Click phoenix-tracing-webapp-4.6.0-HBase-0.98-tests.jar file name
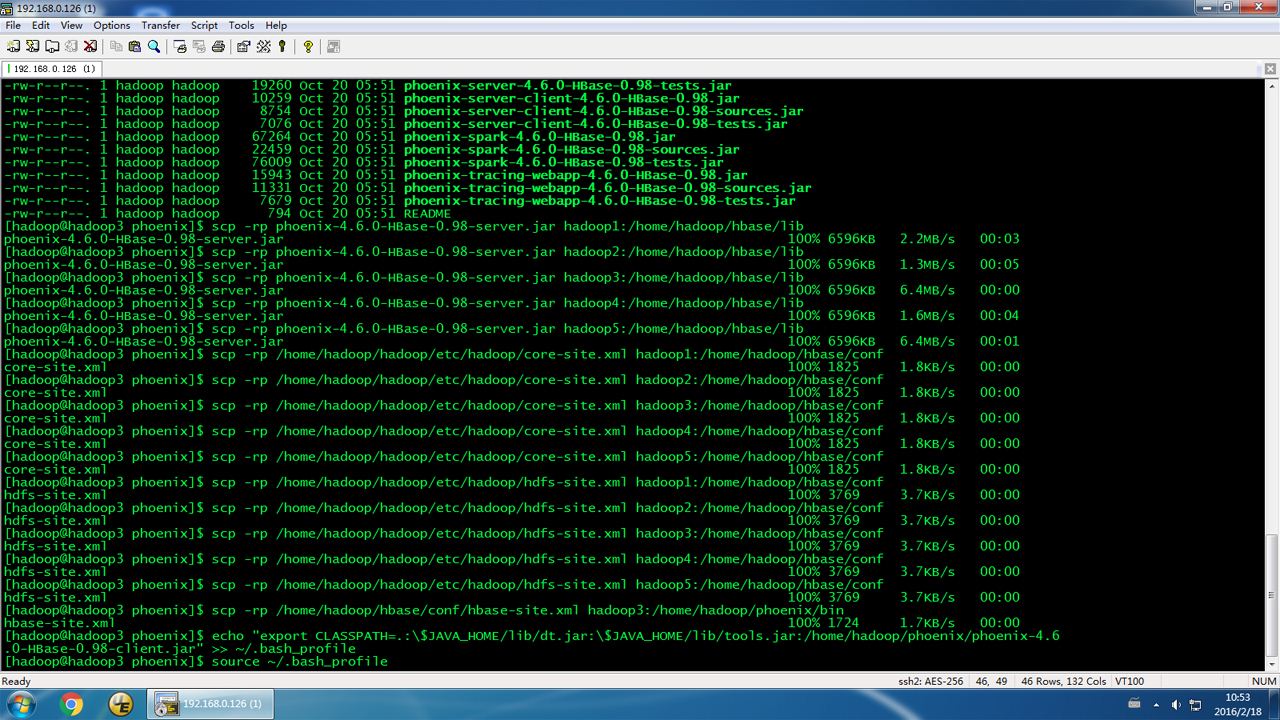Viewport: 1280px width, 720px height. pos(600,200)
